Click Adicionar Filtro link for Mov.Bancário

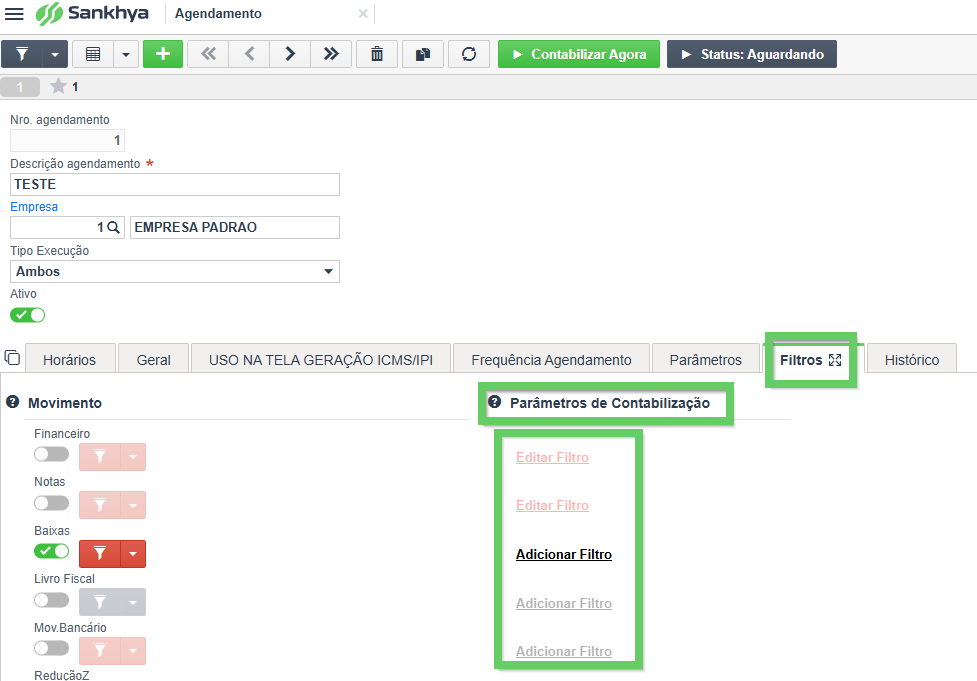[x=564, y=651]
